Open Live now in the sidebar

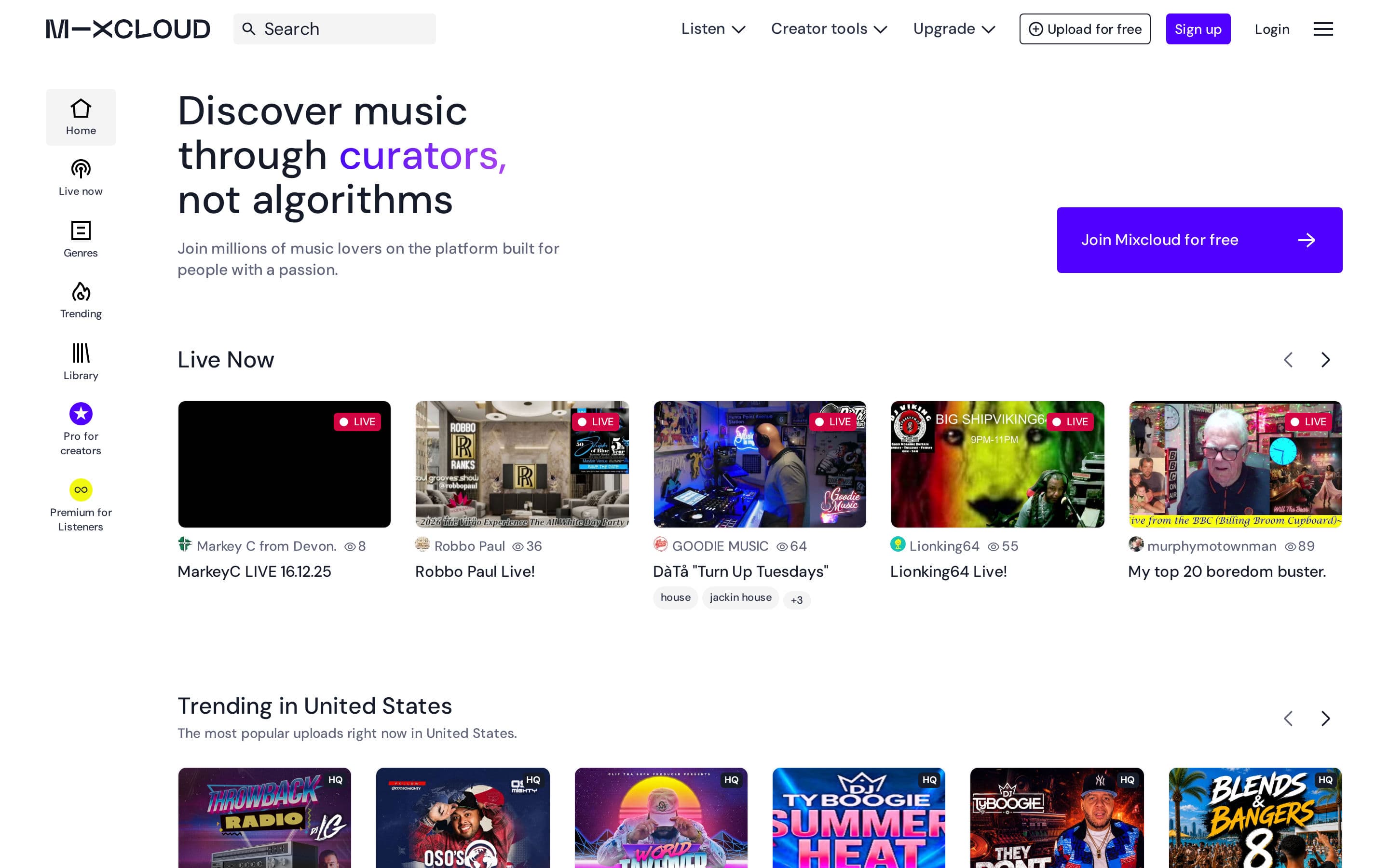(x=81, y=178)
